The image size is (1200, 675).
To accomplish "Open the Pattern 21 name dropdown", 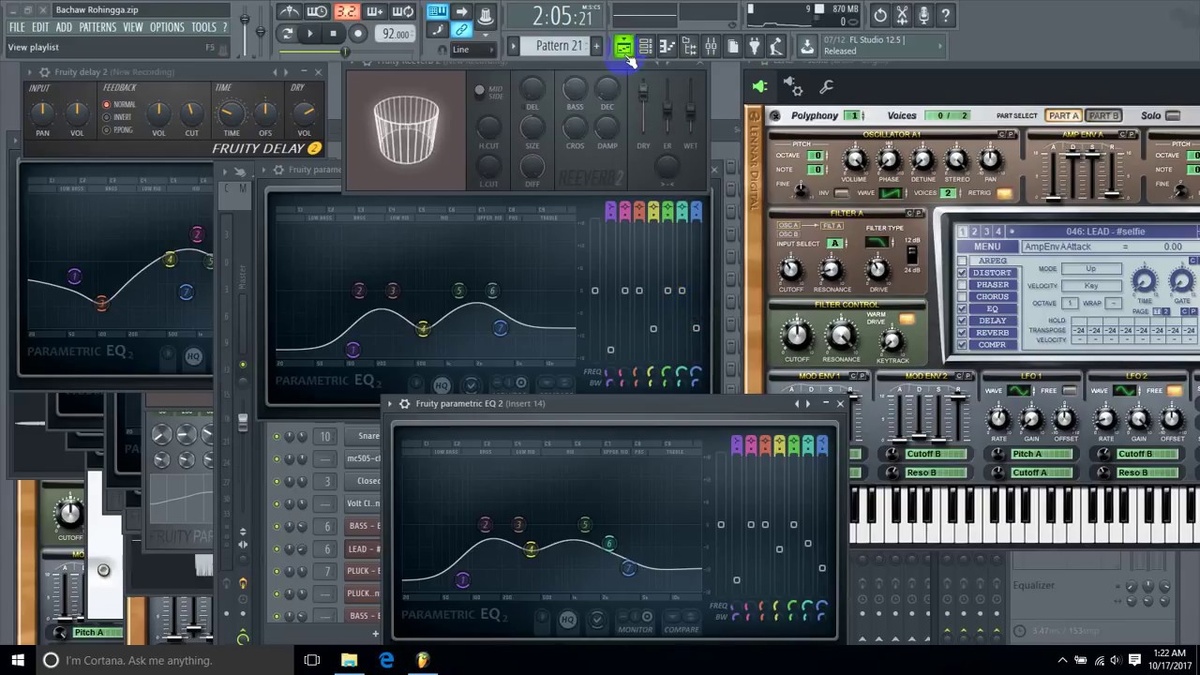I will coord(555,46).
